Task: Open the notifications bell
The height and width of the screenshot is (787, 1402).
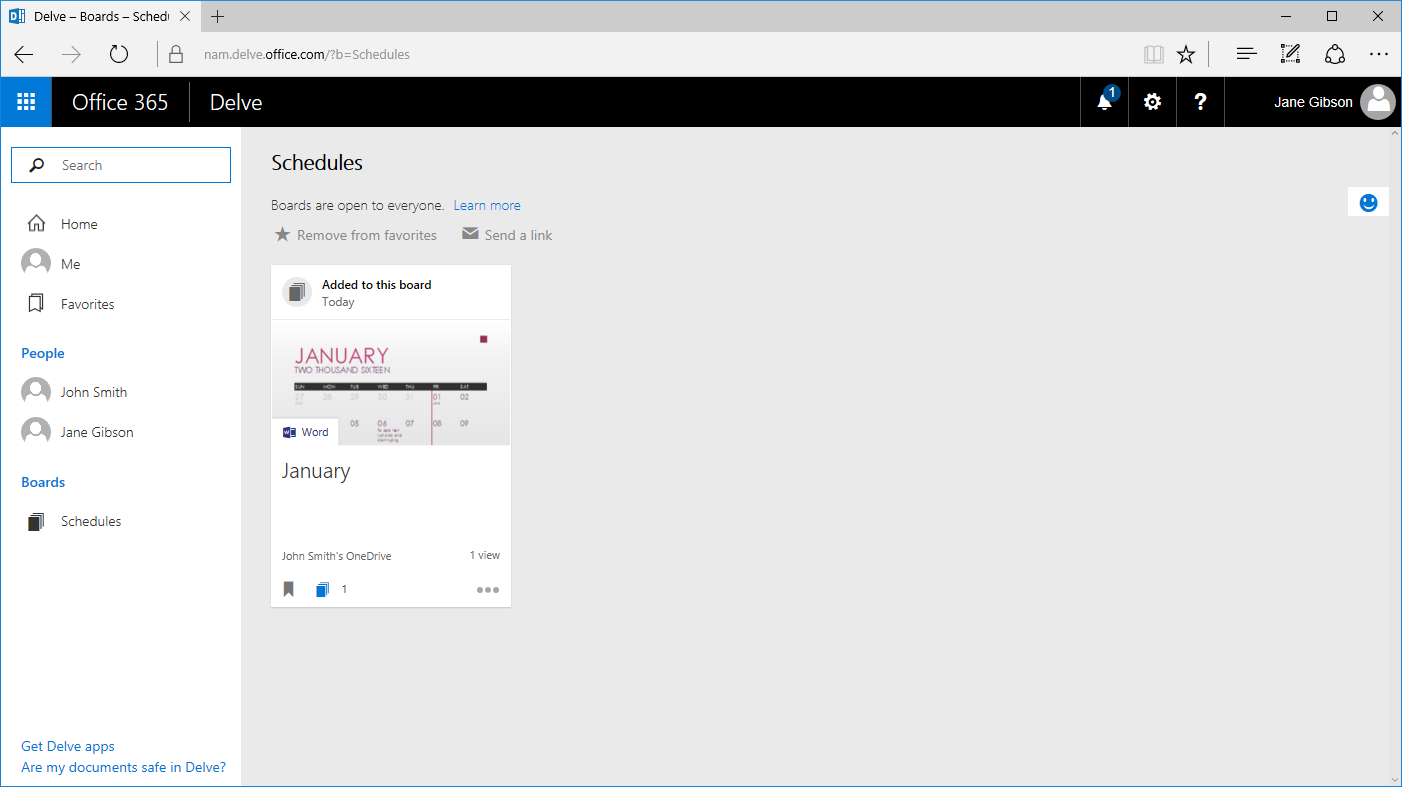Action: 1105,102
